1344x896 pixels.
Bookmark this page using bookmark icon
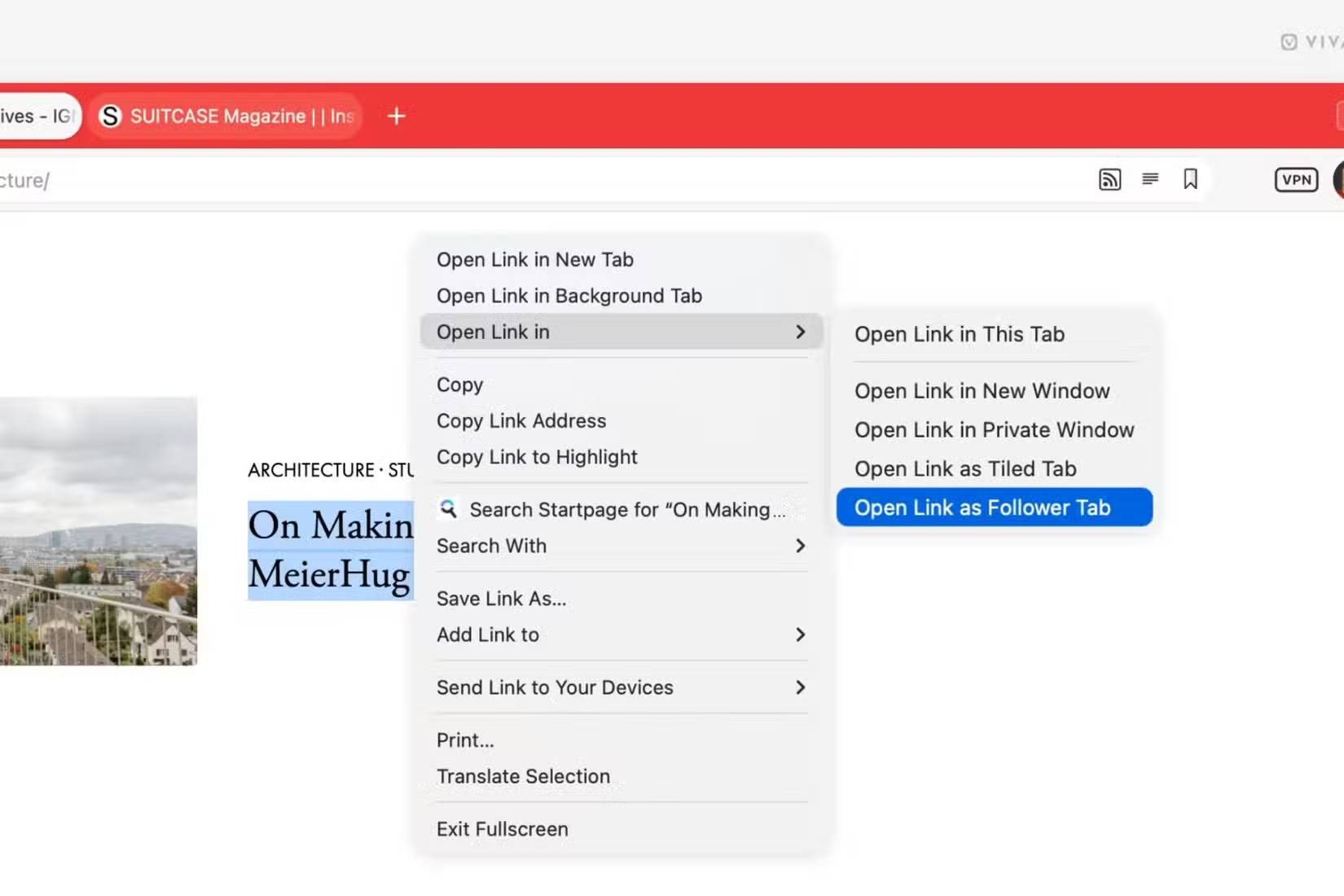click(1190, 179)
